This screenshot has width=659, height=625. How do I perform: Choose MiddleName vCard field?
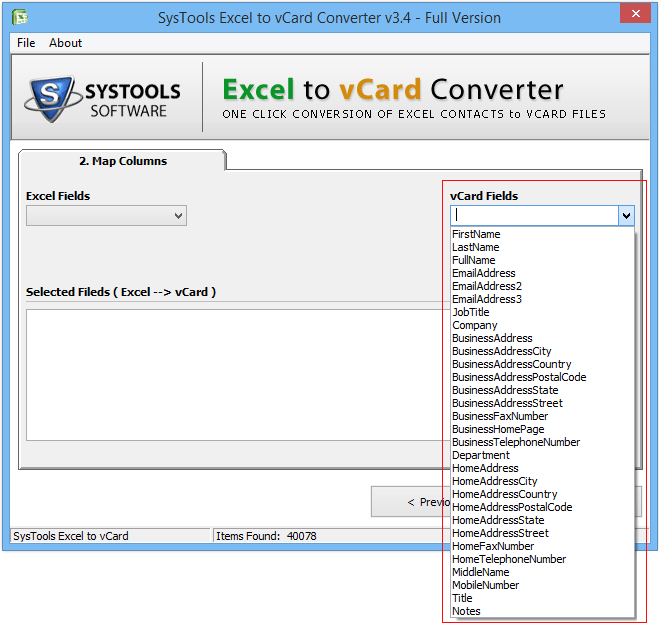click(x=542, y=573)
